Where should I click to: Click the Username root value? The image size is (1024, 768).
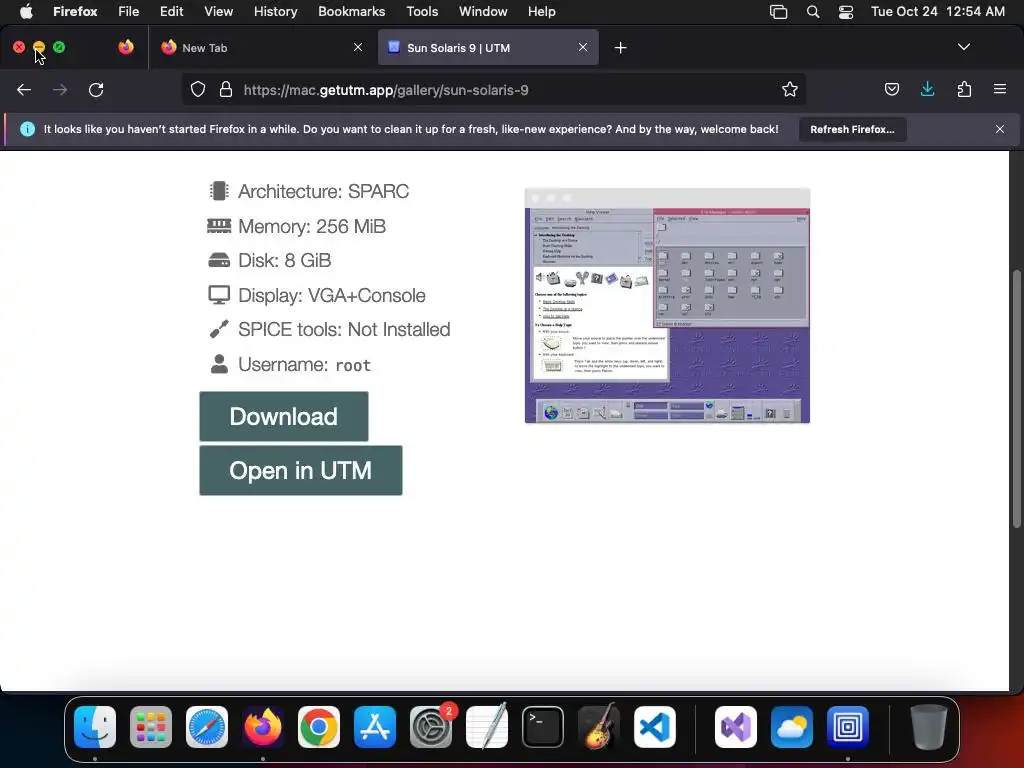pyautogui.click(x=353, y=365)
